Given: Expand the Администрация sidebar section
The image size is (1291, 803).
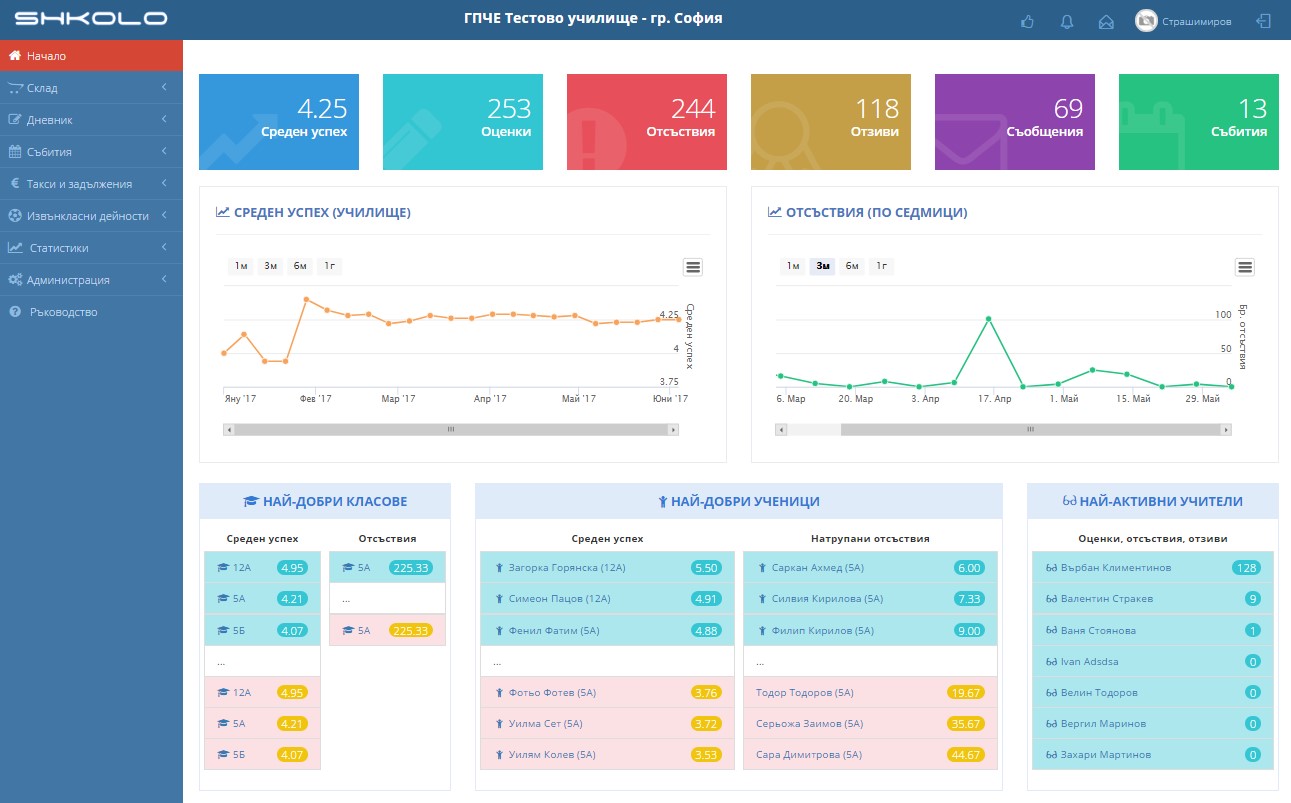Looking at the screenshot, I should [x=91, y=280].
